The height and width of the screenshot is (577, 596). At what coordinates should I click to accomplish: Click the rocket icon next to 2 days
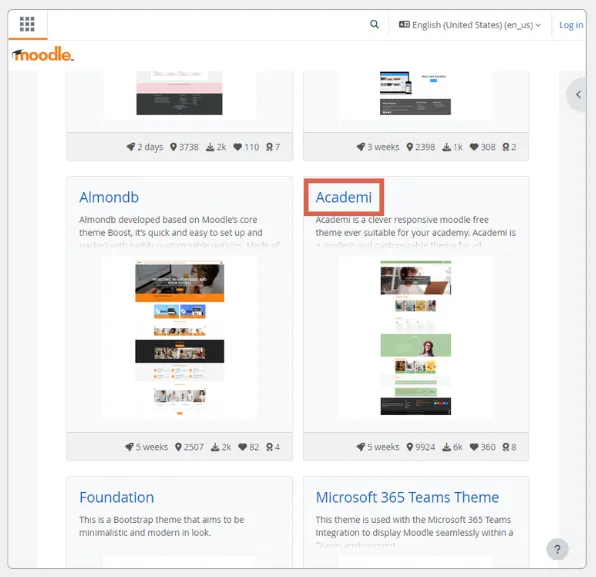131,147
